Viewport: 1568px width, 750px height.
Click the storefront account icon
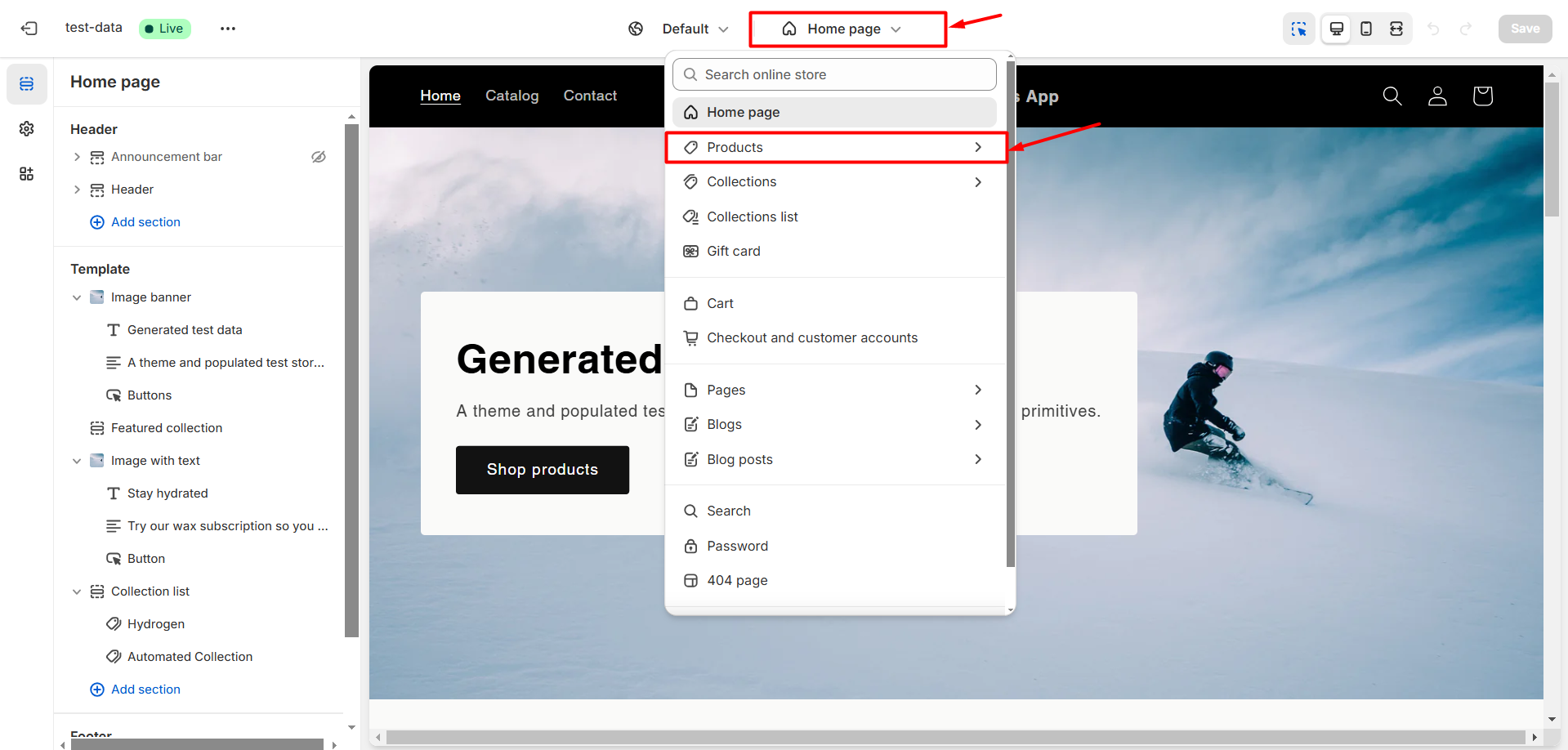[x=1437, y=96]
